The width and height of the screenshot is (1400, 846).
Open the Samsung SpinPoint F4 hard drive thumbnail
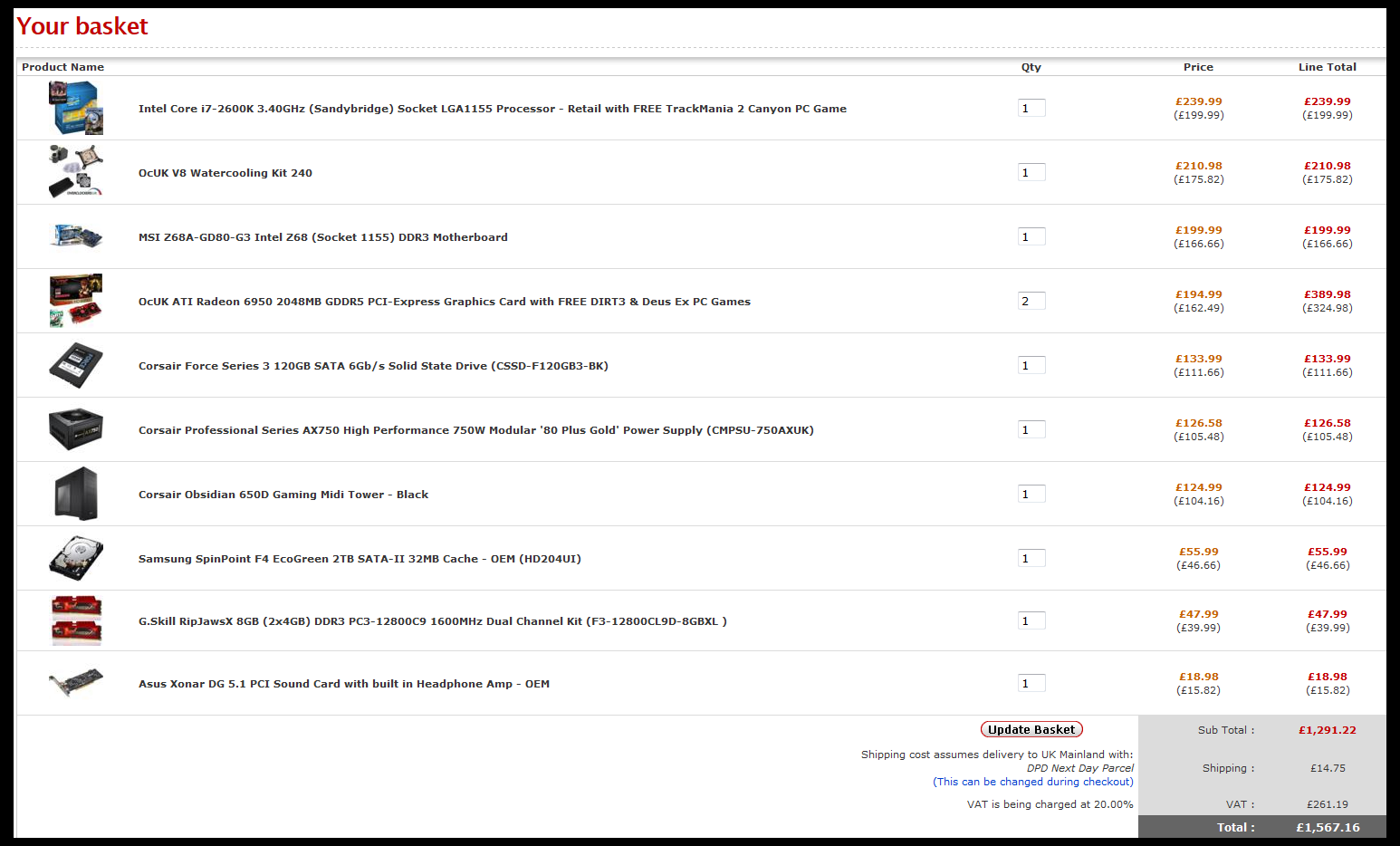point(76,558)
